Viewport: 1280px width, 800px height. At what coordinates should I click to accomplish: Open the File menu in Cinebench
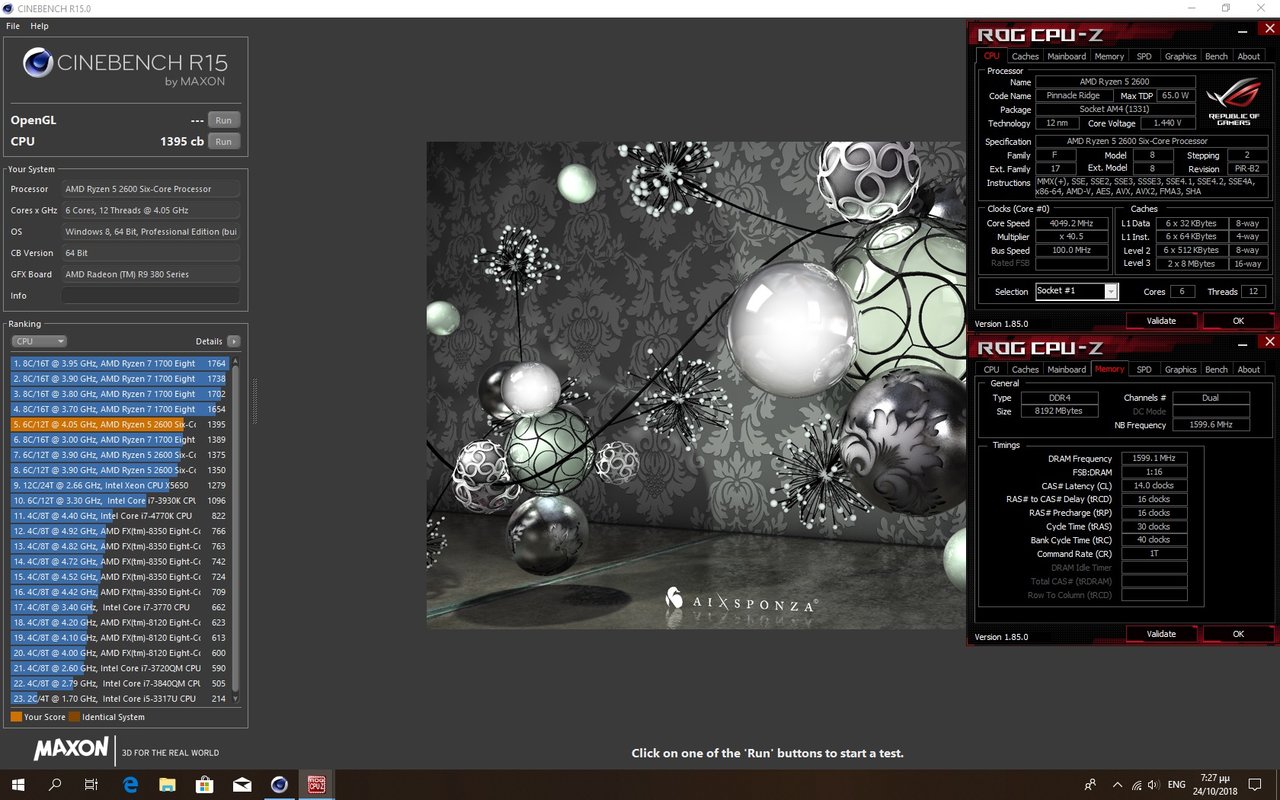point(13,26)
